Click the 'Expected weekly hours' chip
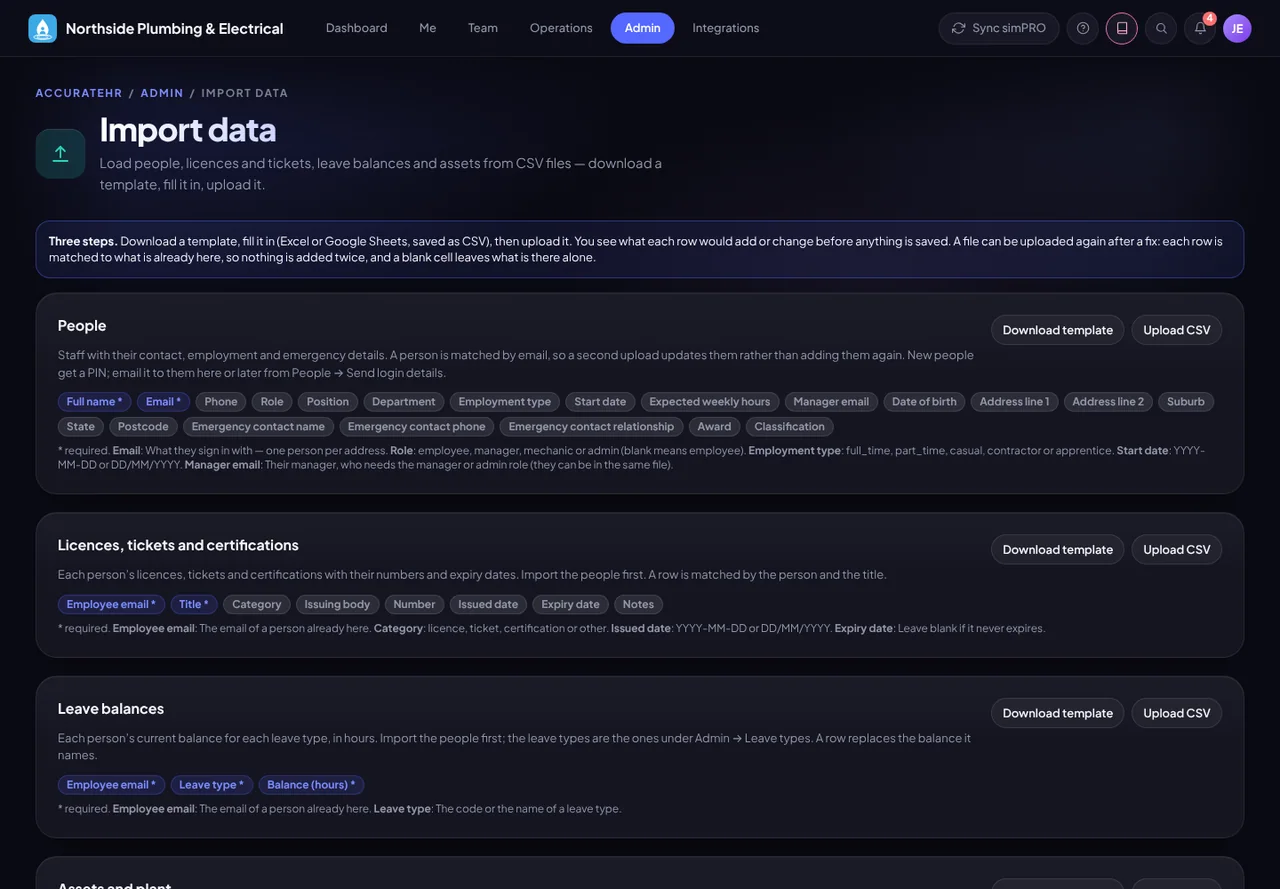The image size is (1280, 889). 710,402
